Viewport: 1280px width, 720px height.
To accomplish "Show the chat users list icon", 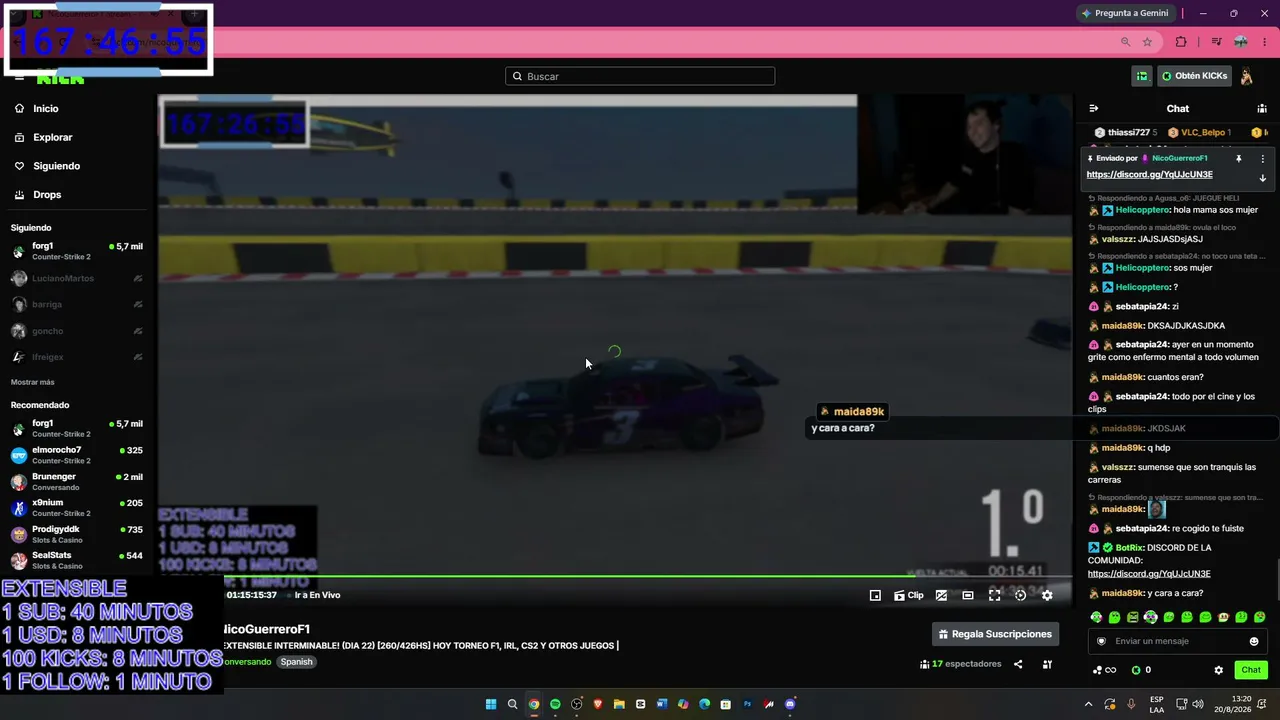I will point(1262,108).
